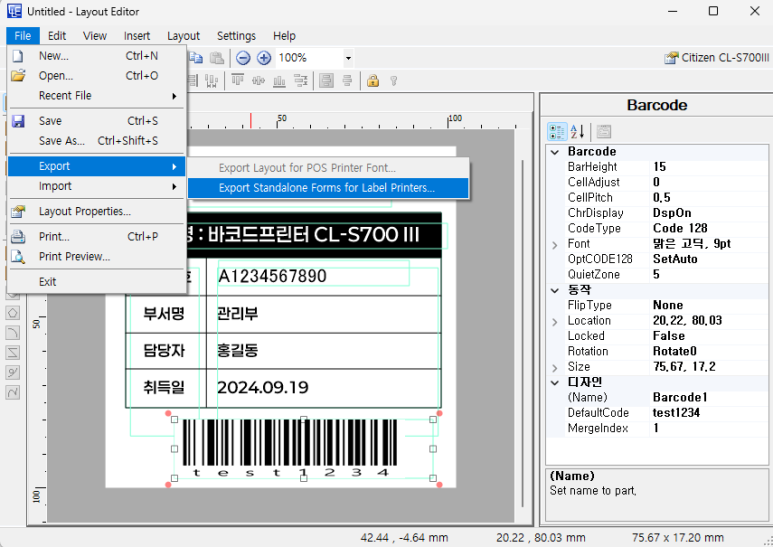Click the Categorized view icon in properties
This screenshot has width=773, height=547.
(x=557, y=132)
